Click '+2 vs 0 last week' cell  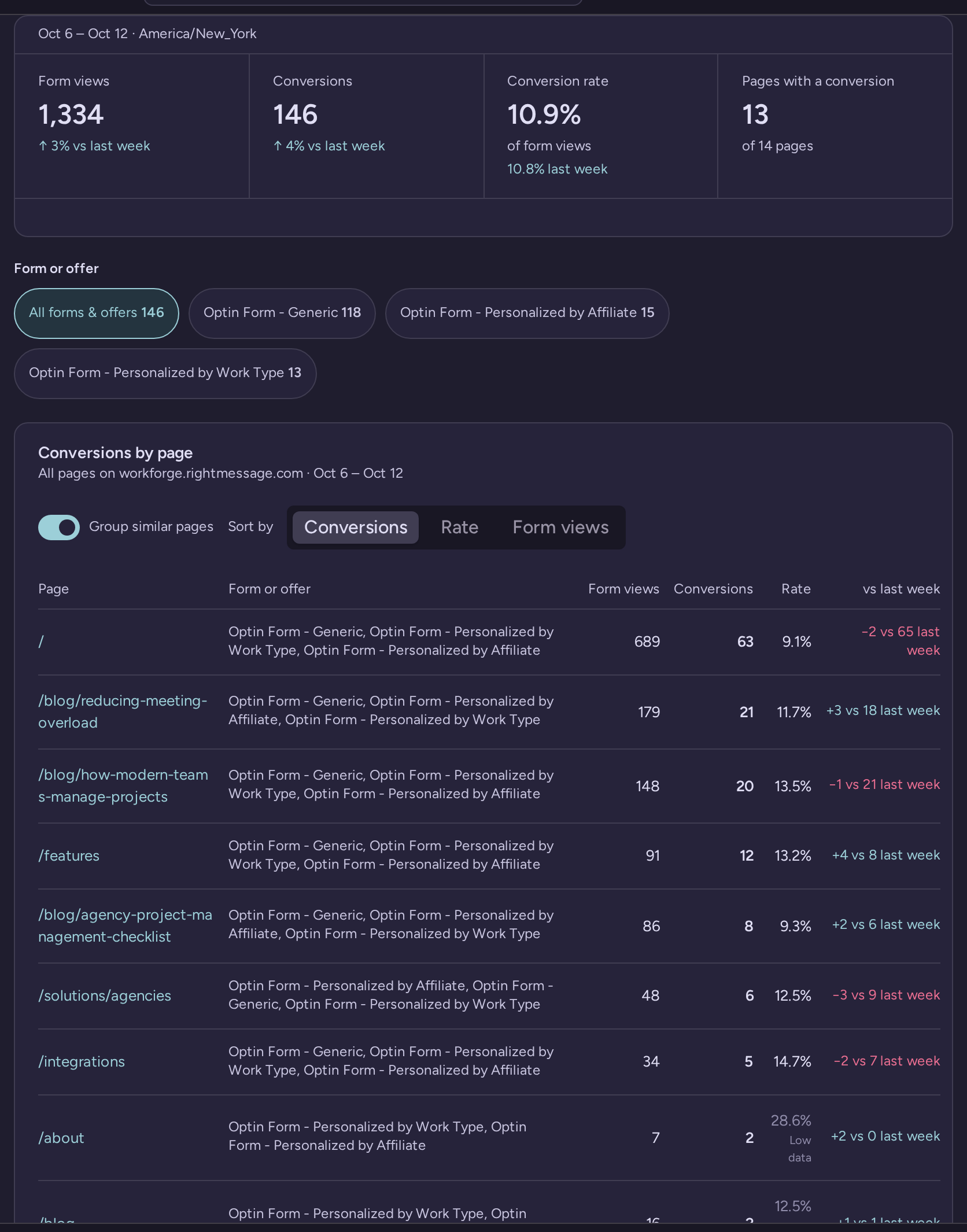(885, 1136)
